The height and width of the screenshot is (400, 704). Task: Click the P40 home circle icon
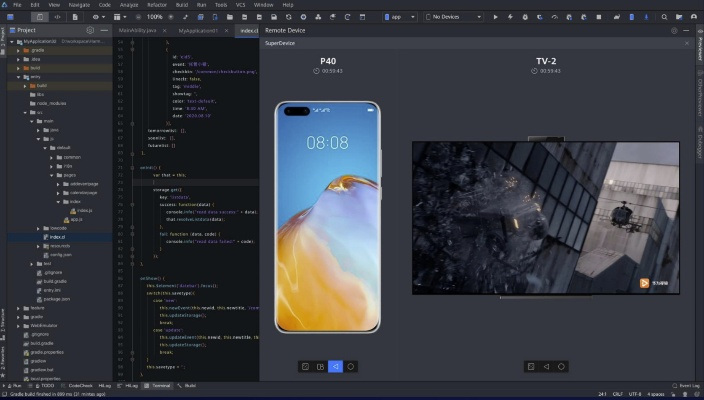tap(351, 367)
